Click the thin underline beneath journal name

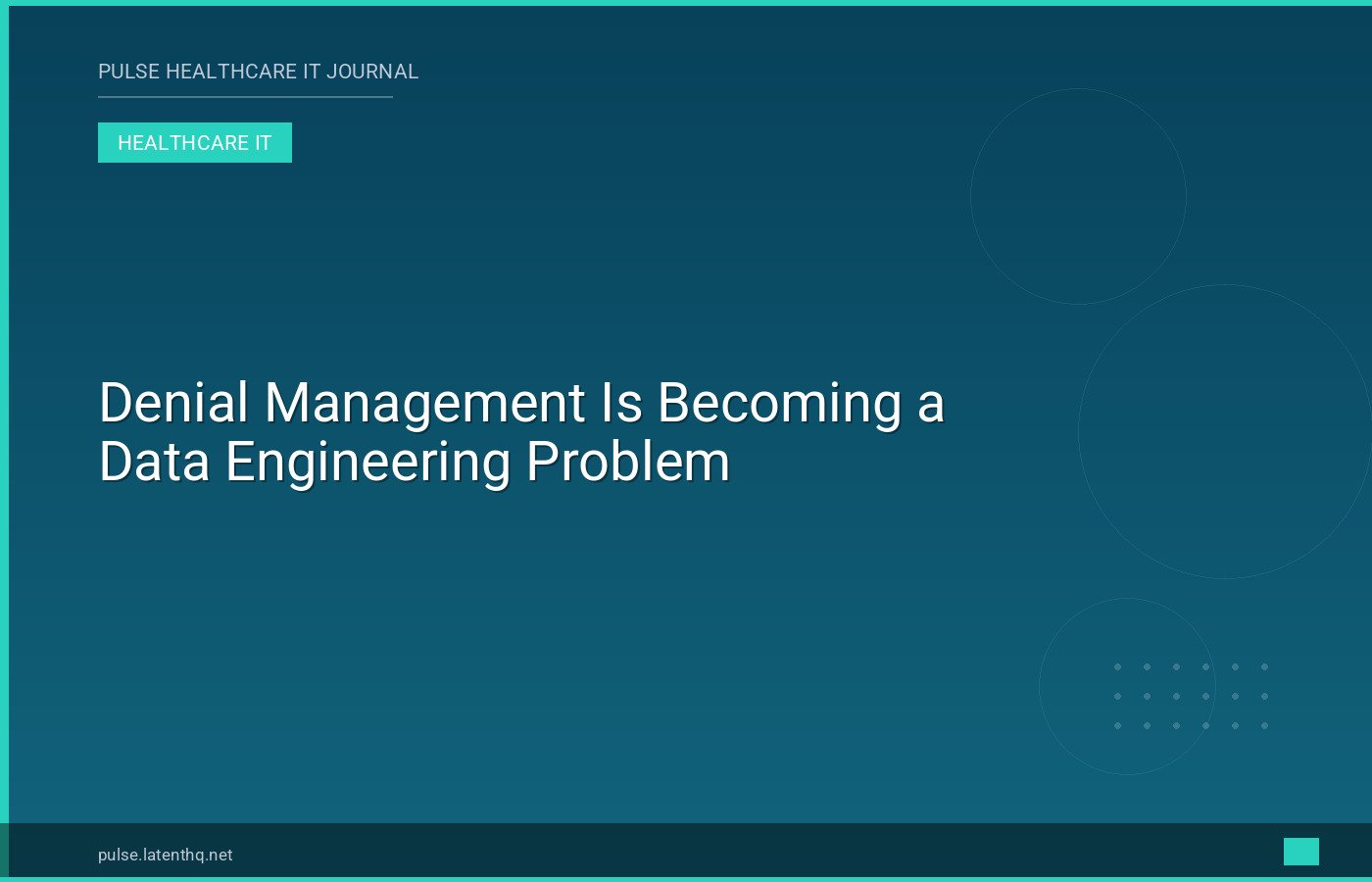(x=245, y=97)
